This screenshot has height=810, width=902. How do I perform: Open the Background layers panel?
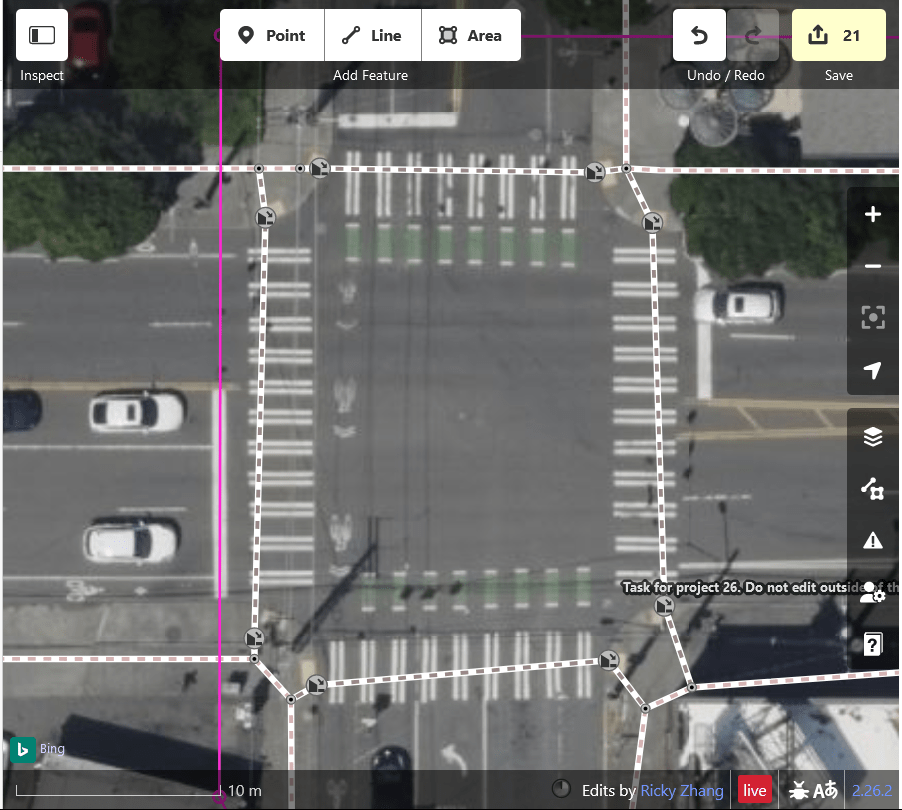[x=873, y=437]
